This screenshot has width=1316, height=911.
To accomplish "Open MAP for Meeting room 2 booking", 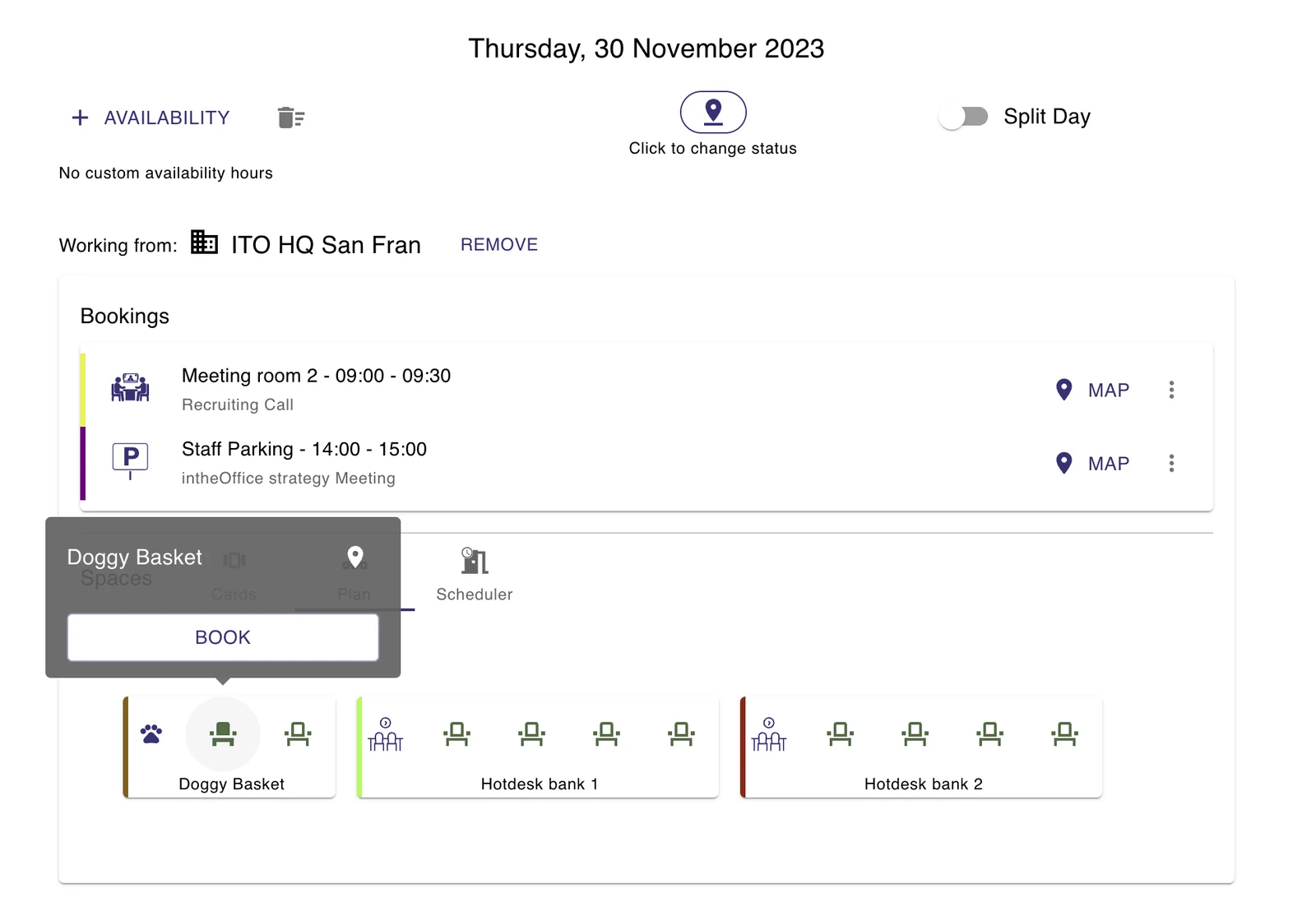I will (1092, 390).
